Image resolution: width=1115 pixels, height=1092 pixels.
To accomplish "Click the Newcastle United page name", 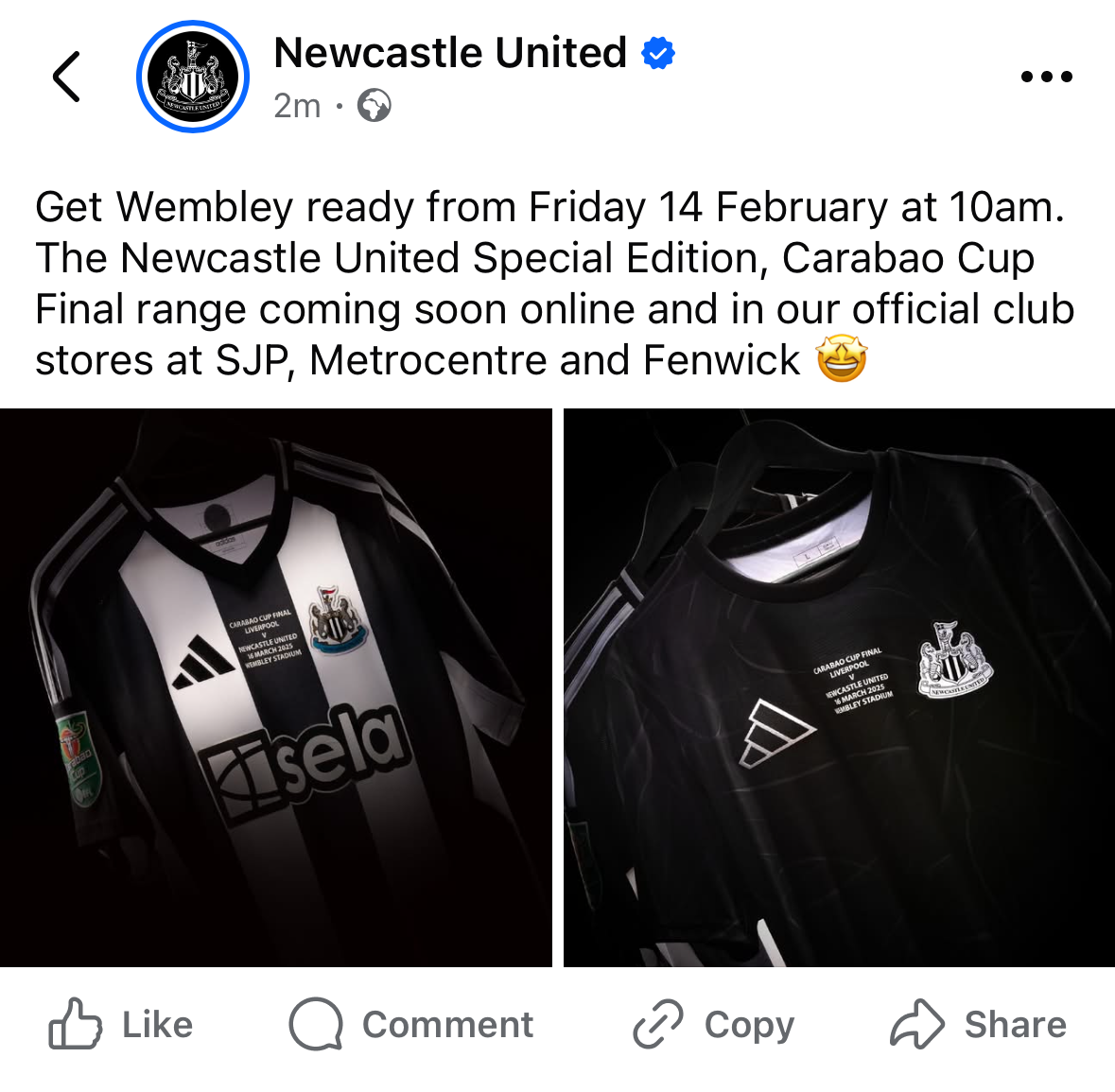I will tap(450, 53).
